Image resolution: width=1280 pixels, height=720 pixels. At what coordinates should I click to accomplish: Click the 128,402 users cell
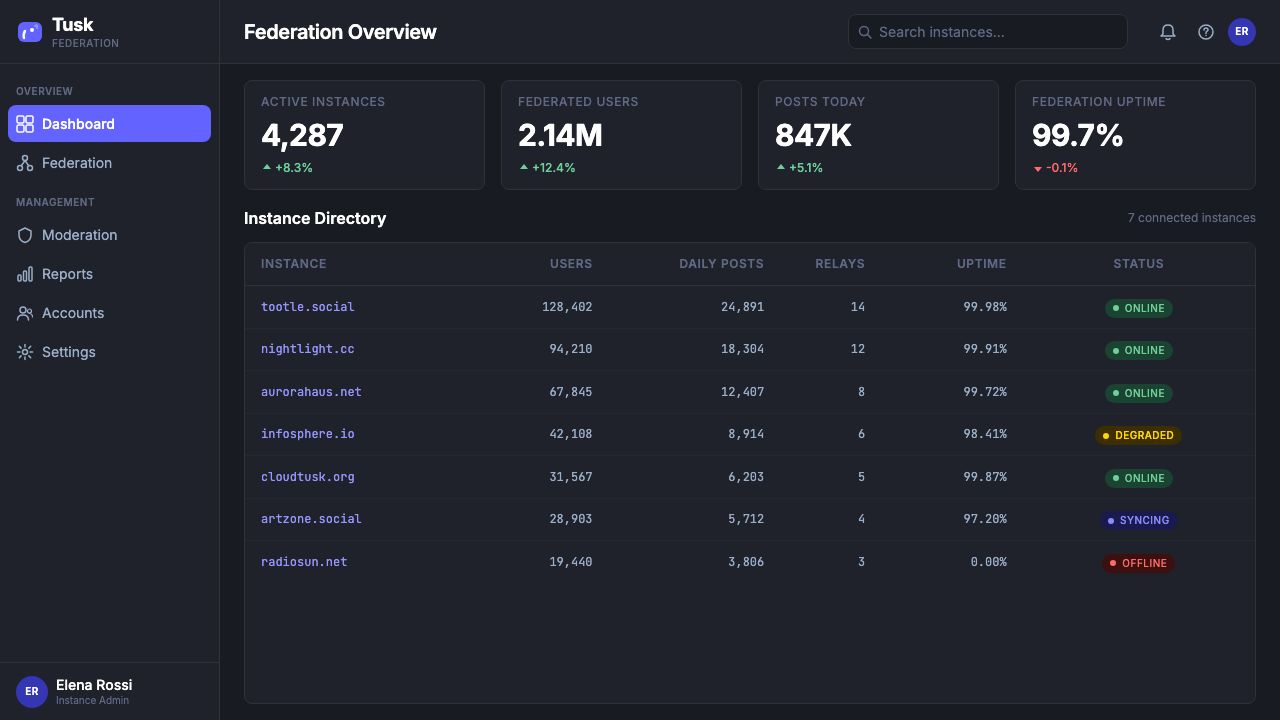coord(567,307)
